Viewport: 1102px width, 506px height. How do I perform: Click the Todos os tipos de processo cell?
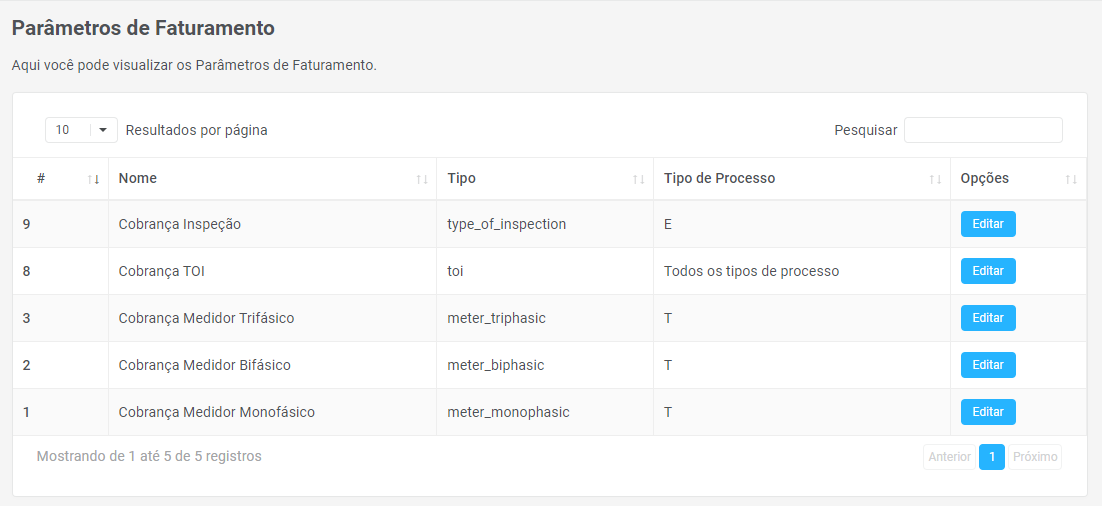pos(751,271)
